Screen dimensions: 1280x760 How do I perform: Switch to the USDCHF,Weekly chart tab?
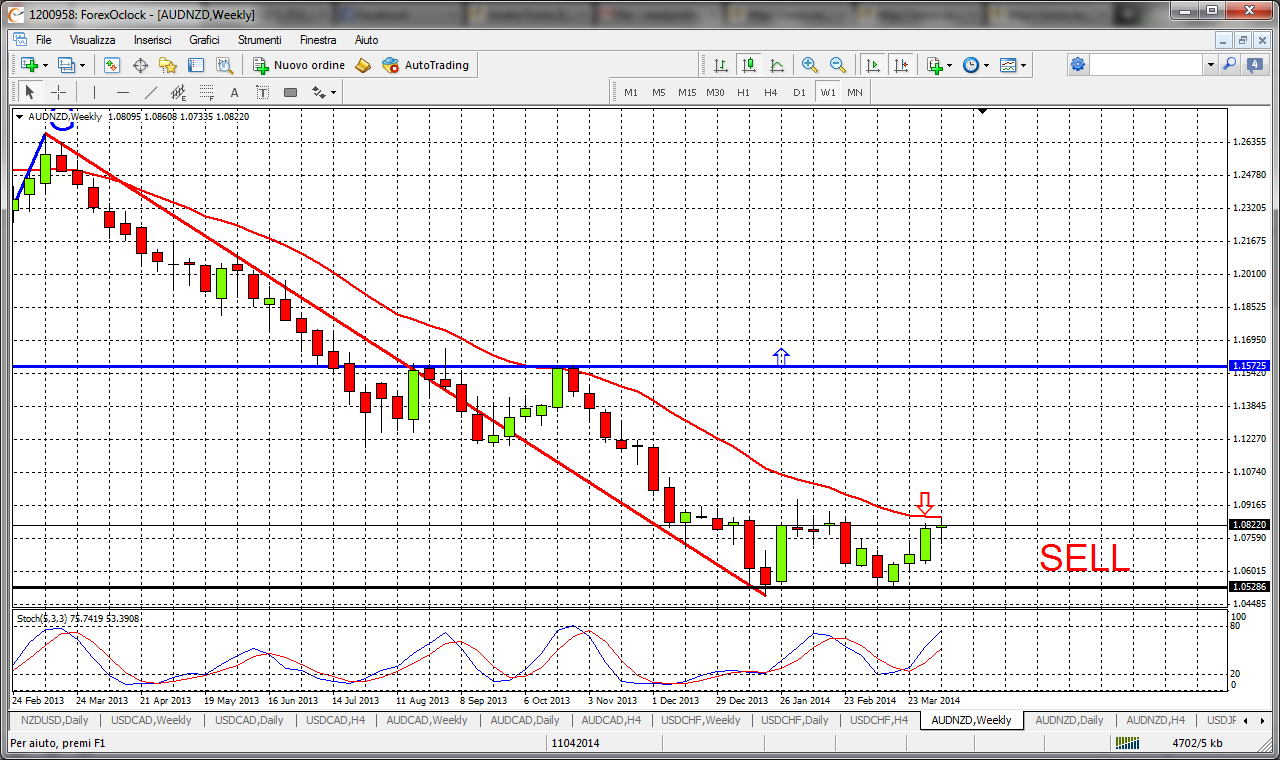coord(700,720)
